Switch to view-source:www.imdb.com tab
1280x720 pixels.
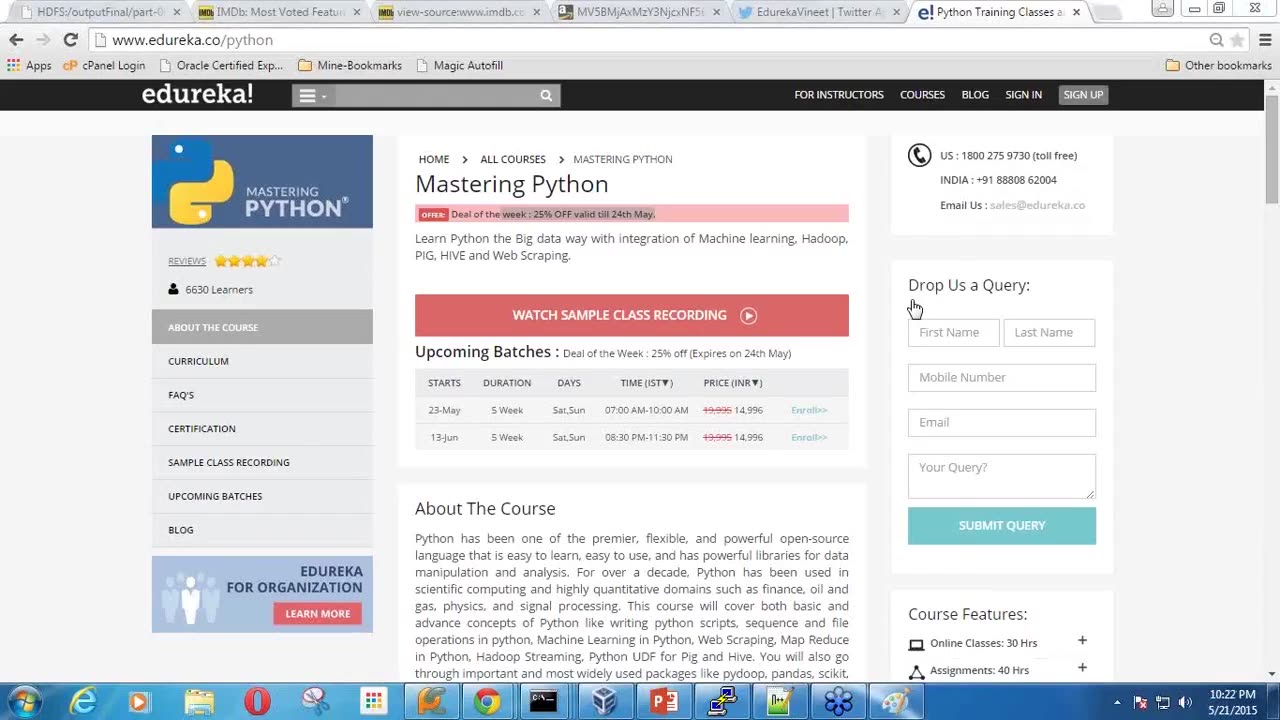460,12
